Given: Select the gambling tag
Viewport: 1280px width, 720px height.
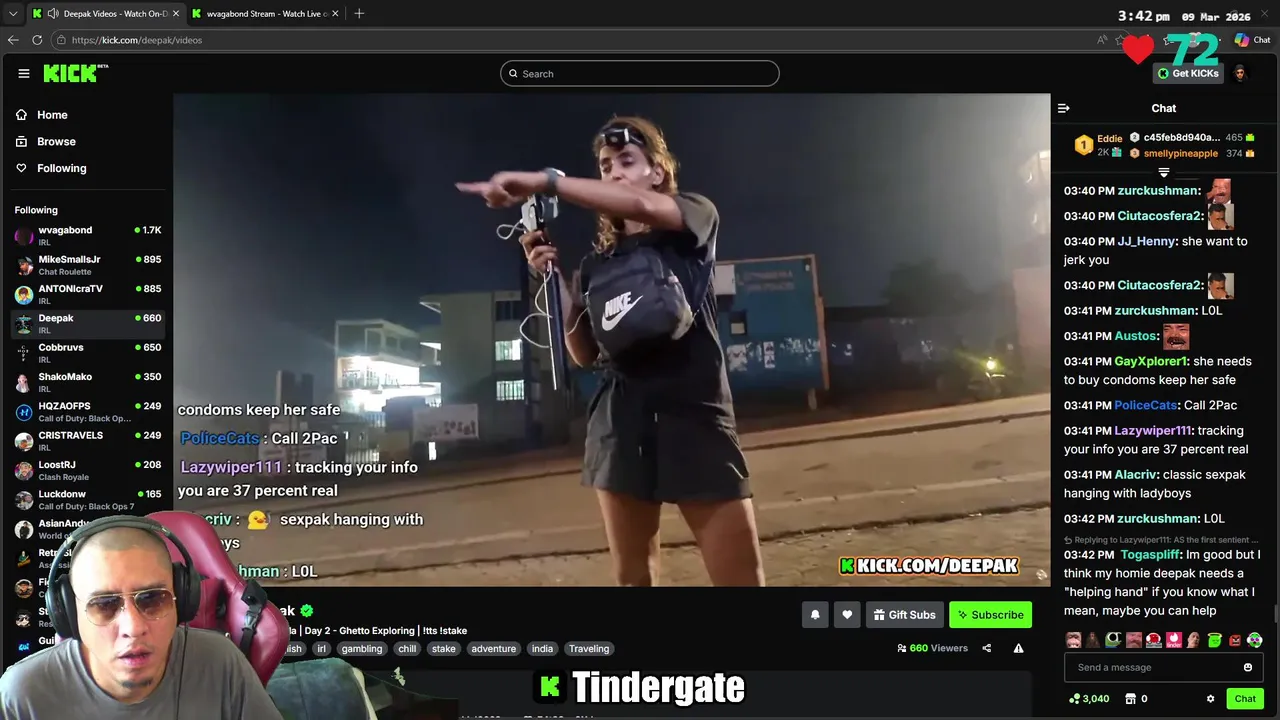Looking at the screenshot, I should (x=361, y=648).
